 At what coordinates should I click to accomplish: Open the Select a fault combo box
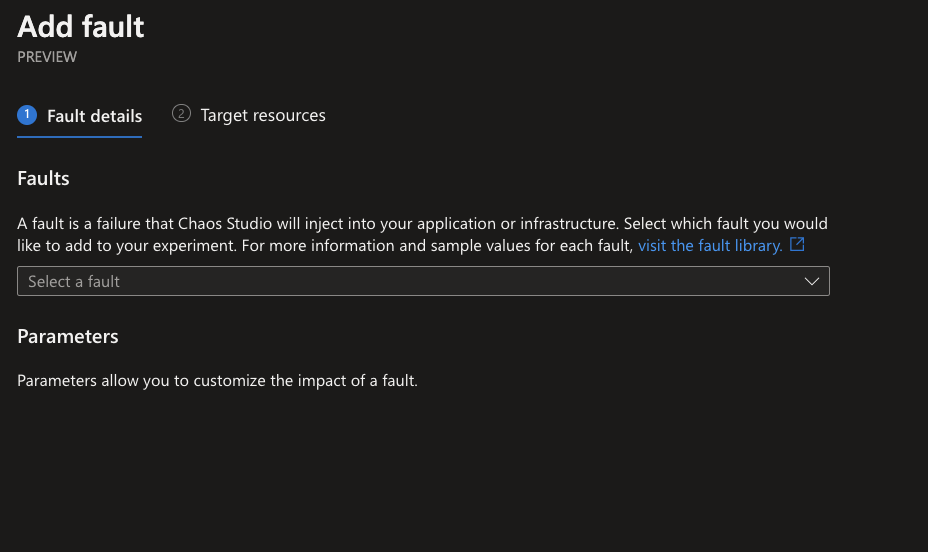click(423, 281)
